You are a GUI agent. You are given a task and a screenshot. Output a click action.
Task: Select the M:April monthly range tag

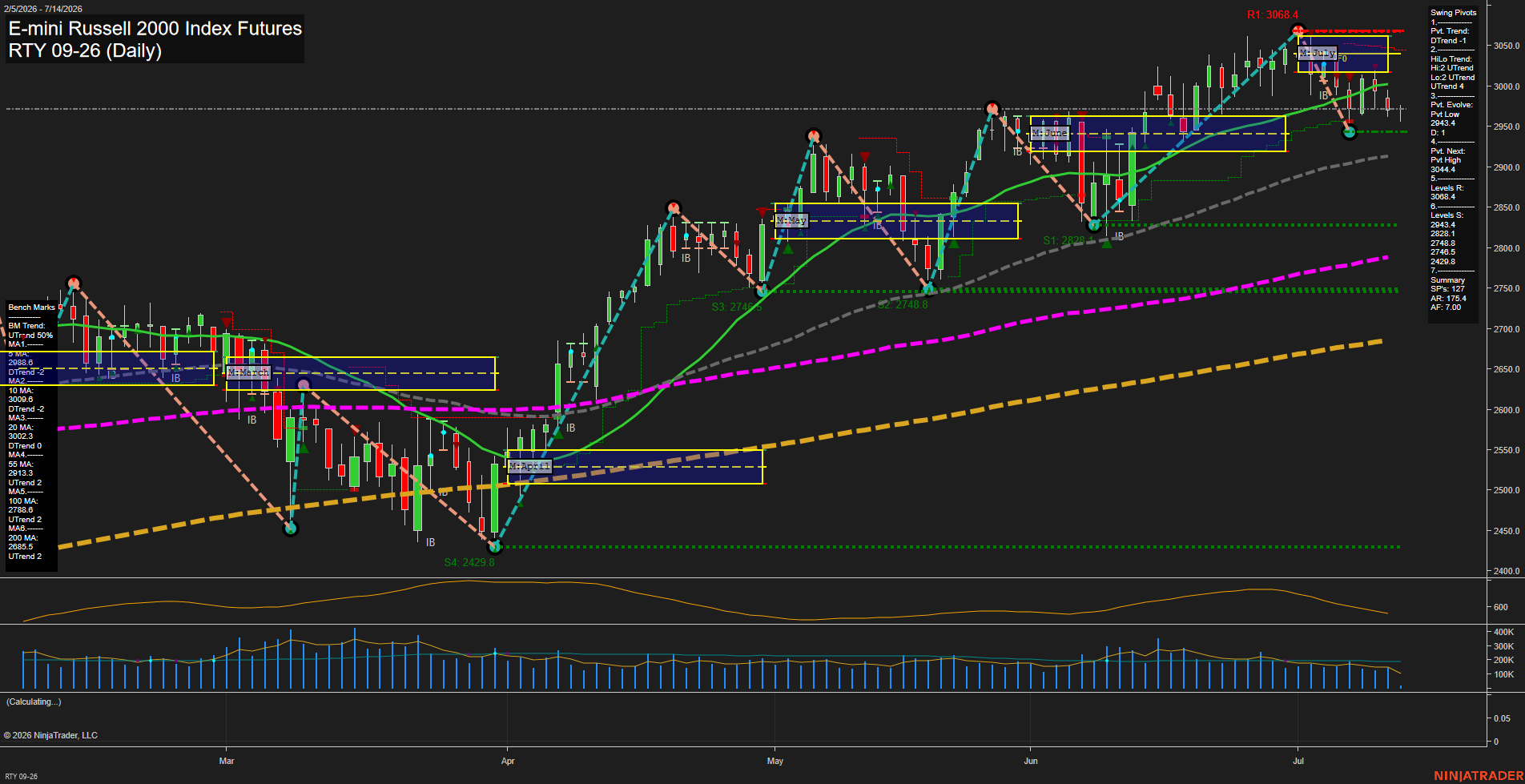[530, 466]
